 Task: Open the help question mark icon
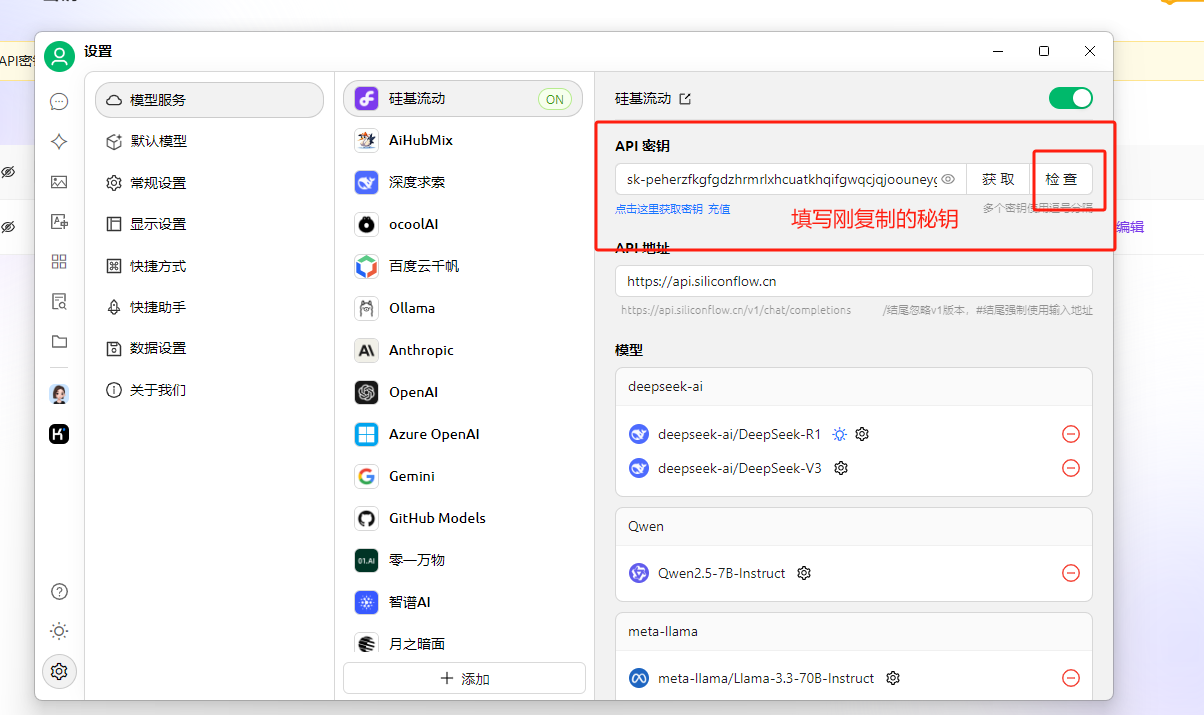coord(59,592)
